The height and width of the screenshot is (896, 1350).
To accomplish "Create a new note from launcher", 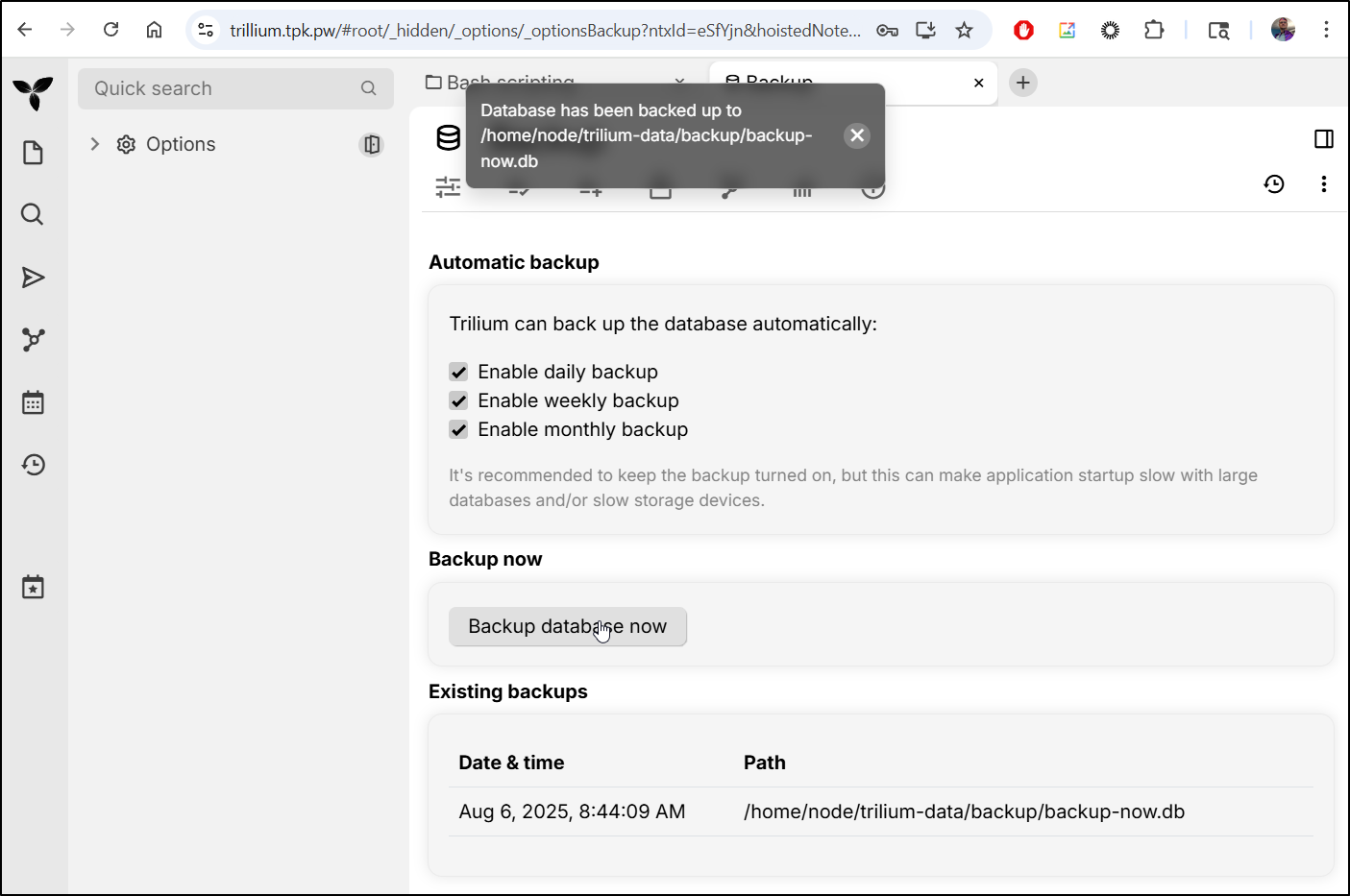I will [x=33, y=153].
